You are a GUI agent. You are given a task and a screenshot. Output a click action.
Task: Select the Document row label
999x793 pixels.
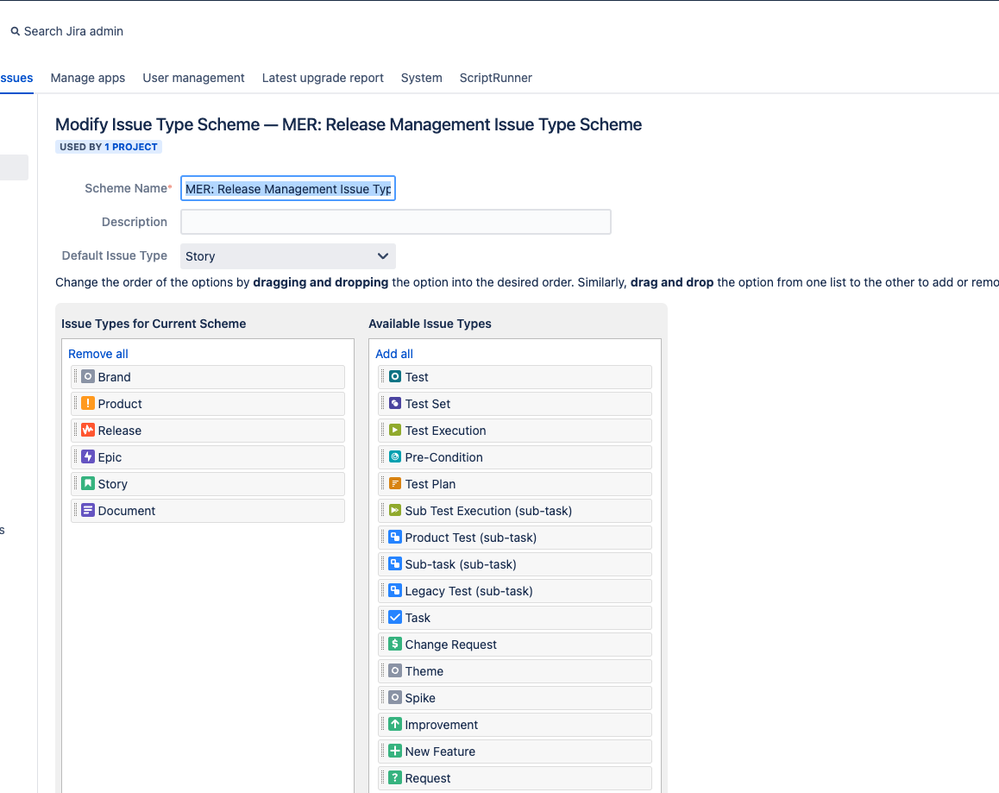tap(127, 511)
